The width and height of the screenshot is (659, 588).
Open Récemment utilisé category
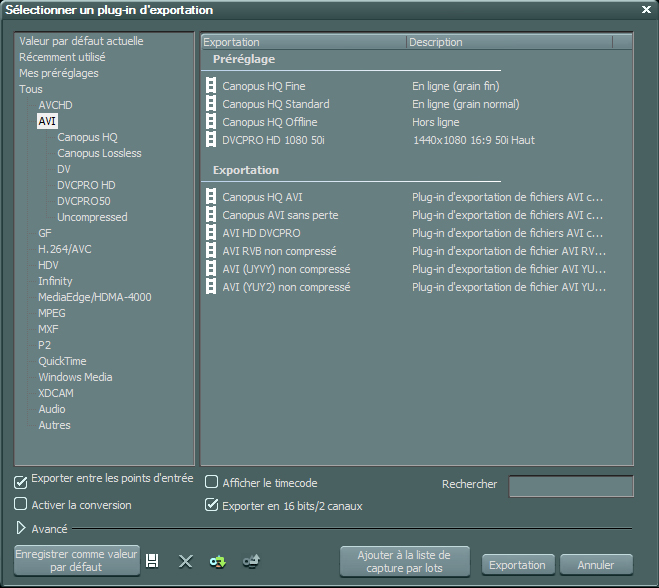pos(62,57)
